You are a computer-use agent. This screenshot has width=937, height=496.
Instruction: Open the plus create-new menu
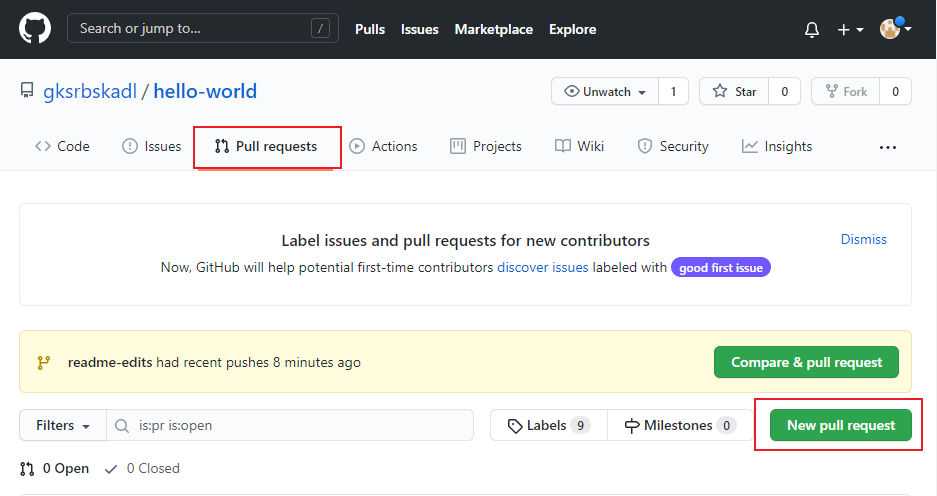point(850,29)
